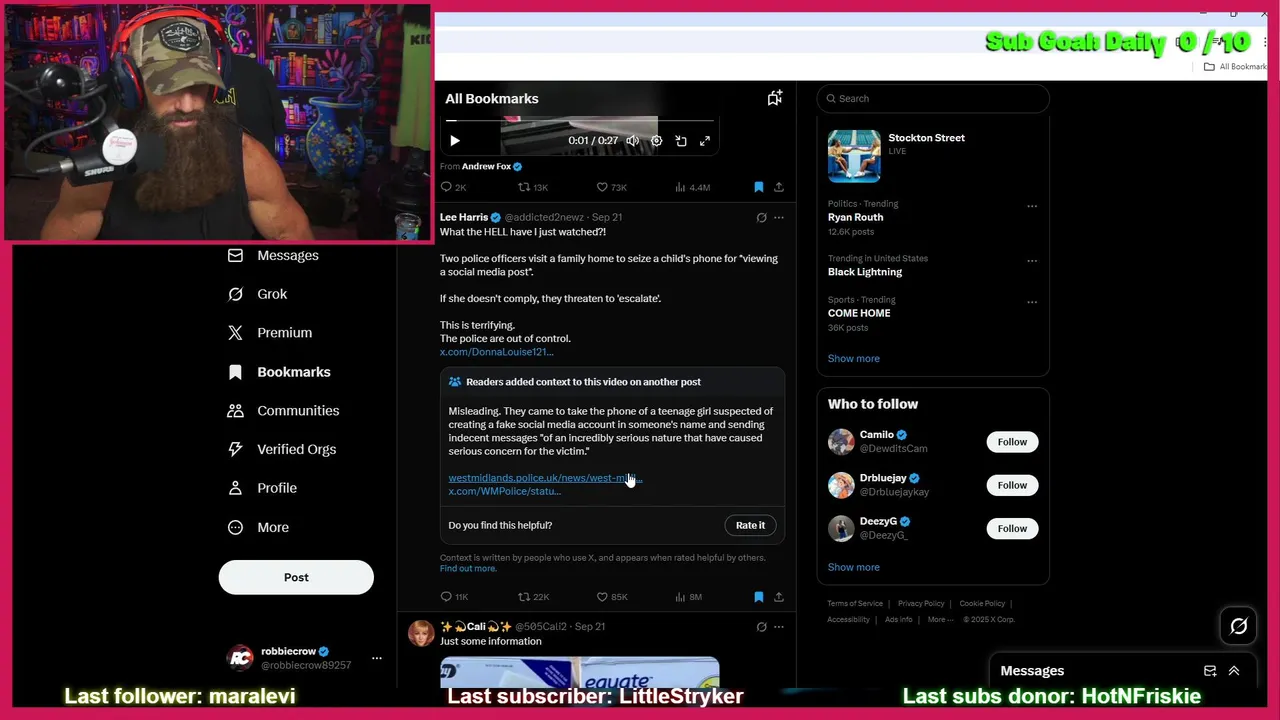
Task: Open video settings gear icon
Action: coord(656,141)
